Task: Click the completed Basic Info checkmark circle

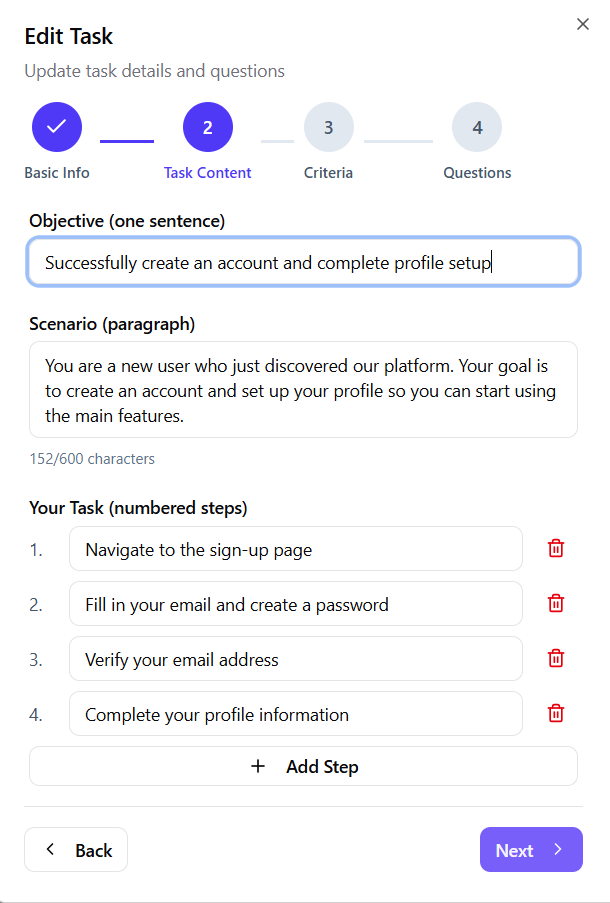Action: (x=57, y=127)
